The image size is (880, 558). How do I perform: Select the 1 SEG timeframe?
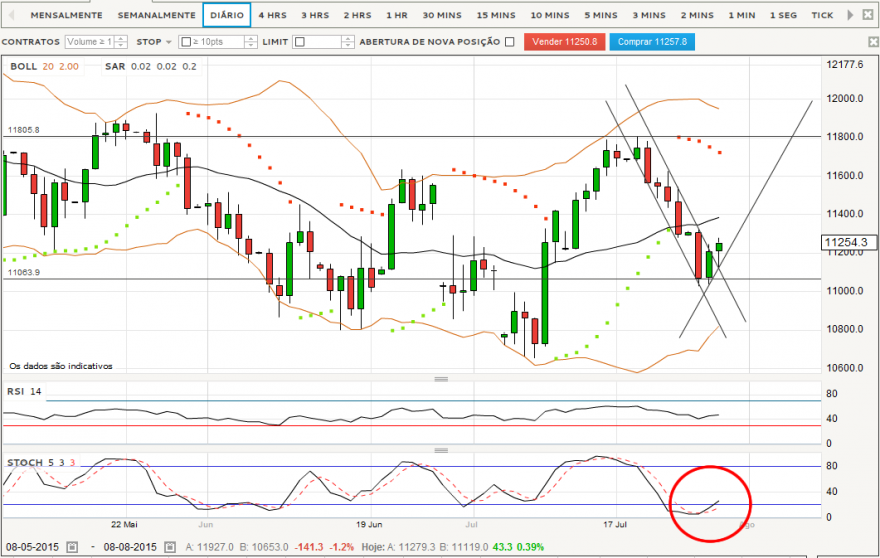(x=783, y=15)
